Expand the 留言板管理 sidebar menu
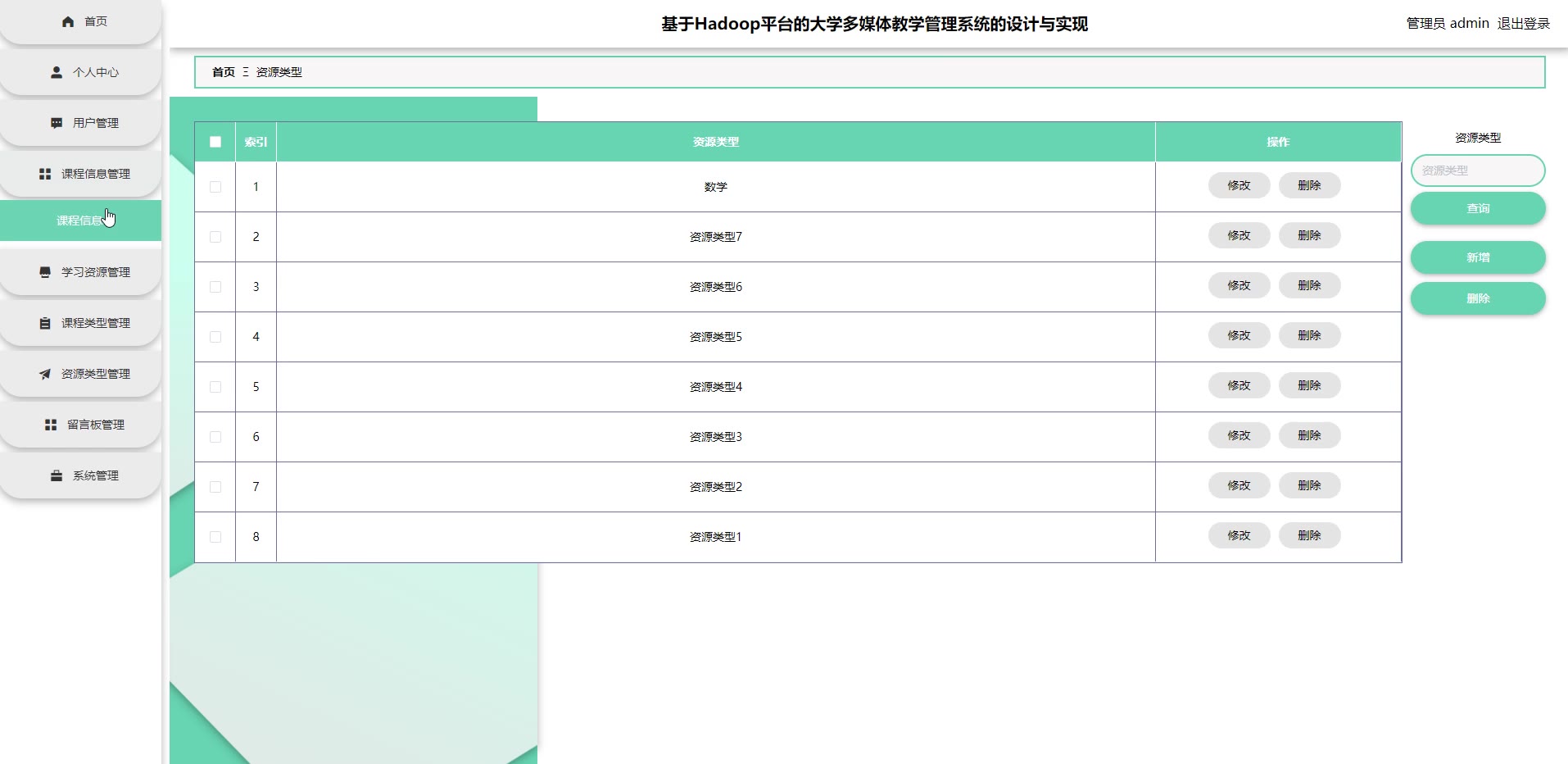 pyautogui.click(x=80, y=425)
